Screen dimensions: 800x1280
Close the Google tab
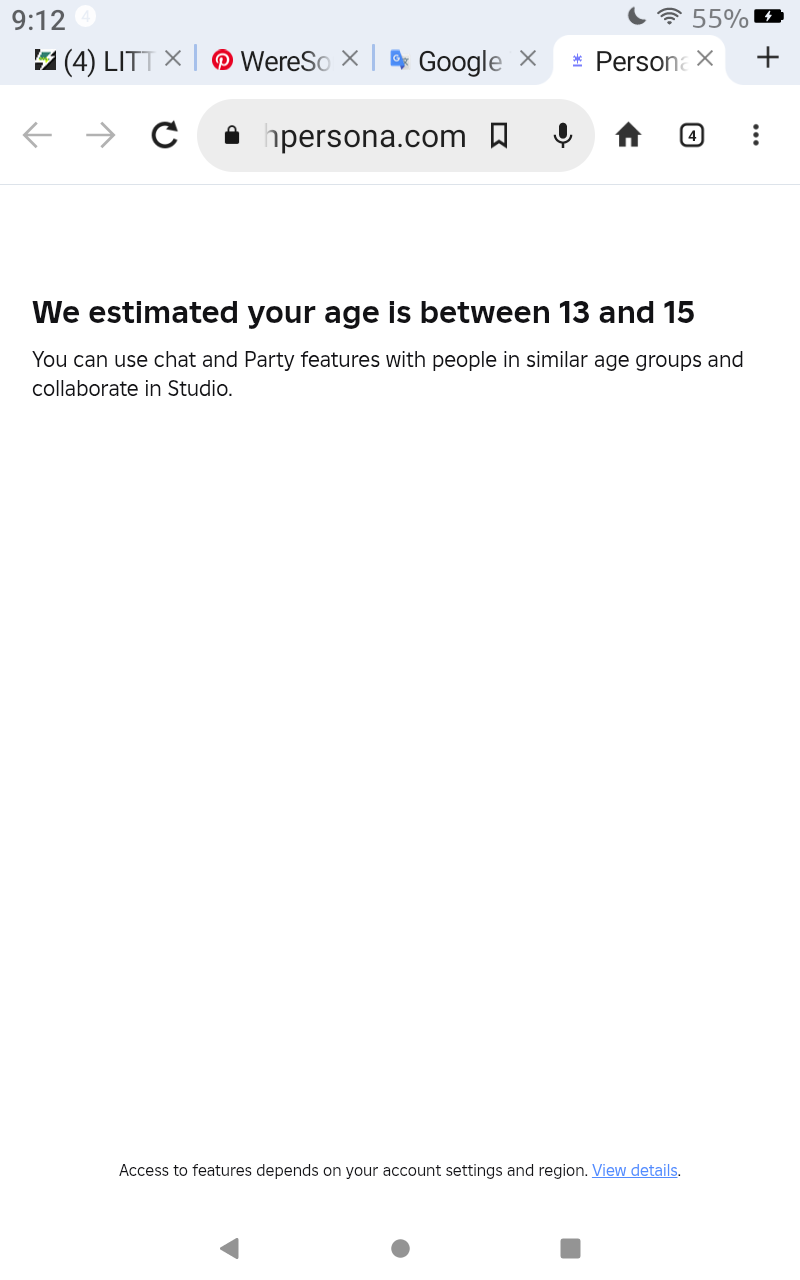528,59
